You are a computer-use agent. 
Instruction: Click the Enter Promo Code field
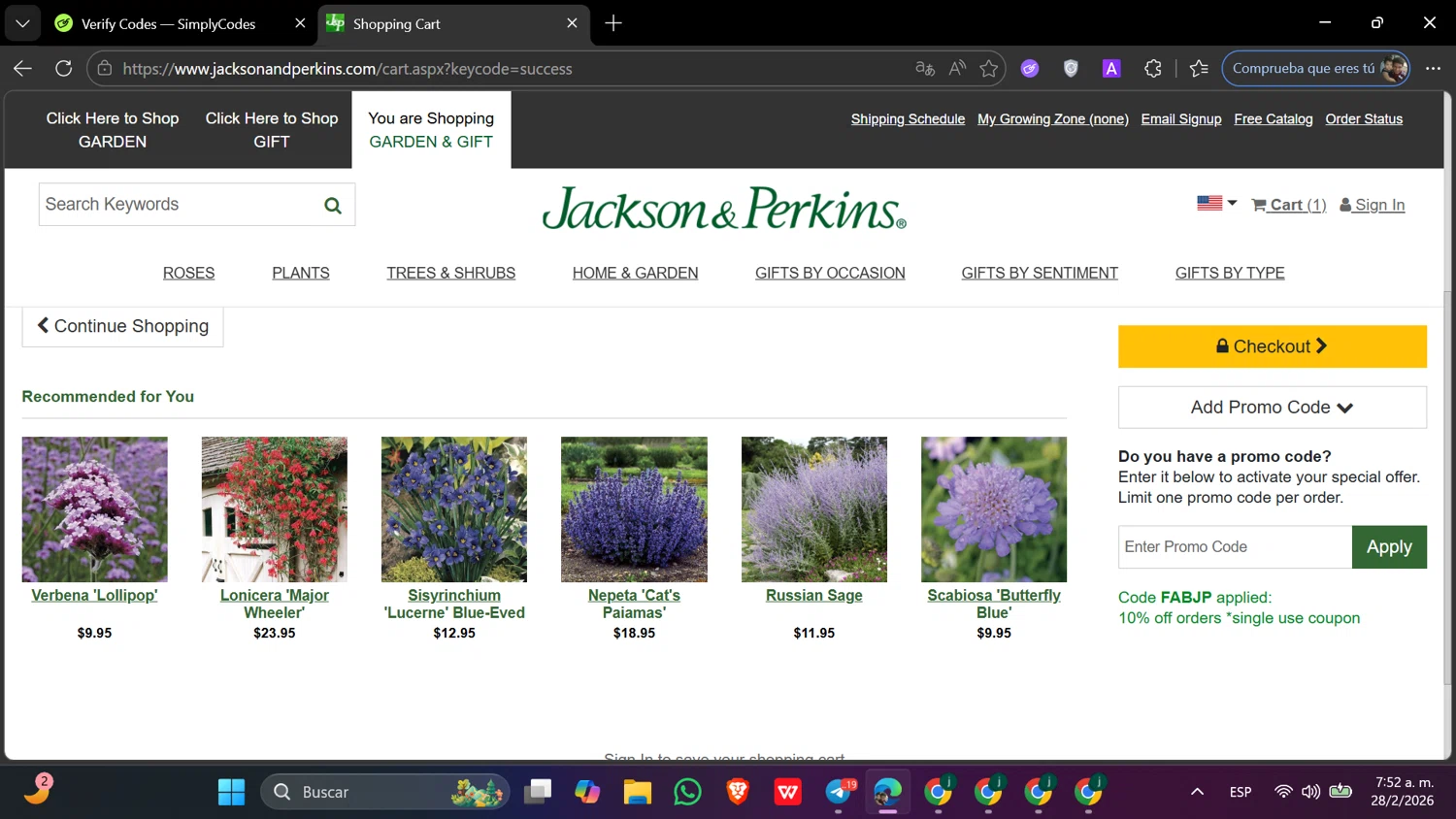1235,547
